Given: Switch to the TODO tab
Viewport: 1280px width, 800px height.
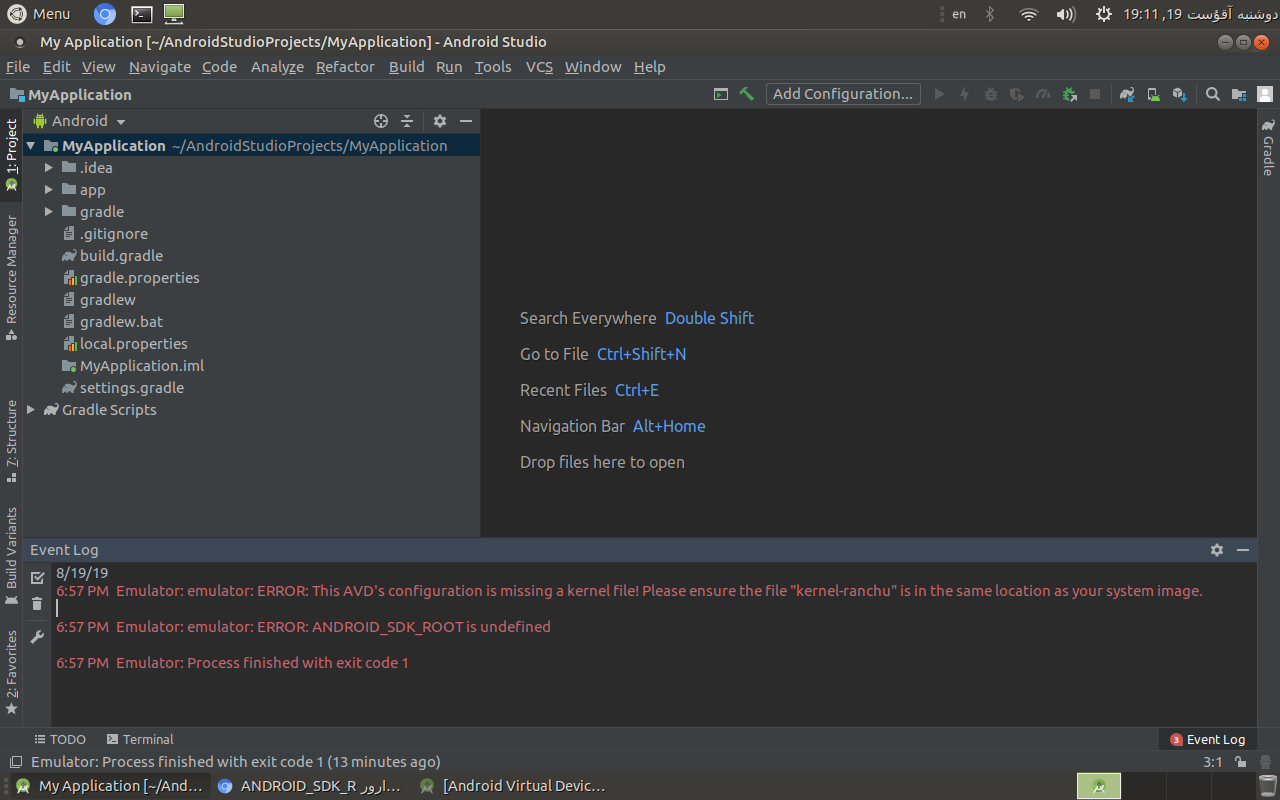Looking at the screenshot, I should [x=60, y=739].
